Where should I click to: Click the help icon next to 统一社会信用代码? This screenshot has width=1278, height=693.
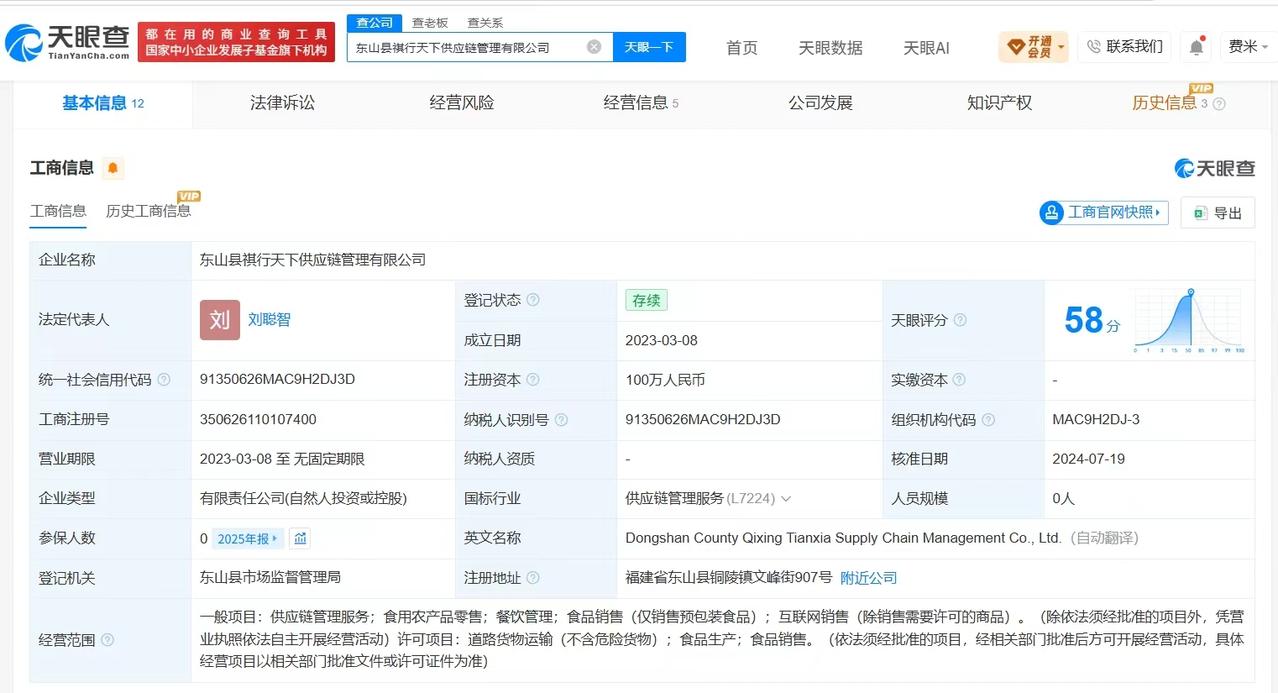tap(164, 380)
